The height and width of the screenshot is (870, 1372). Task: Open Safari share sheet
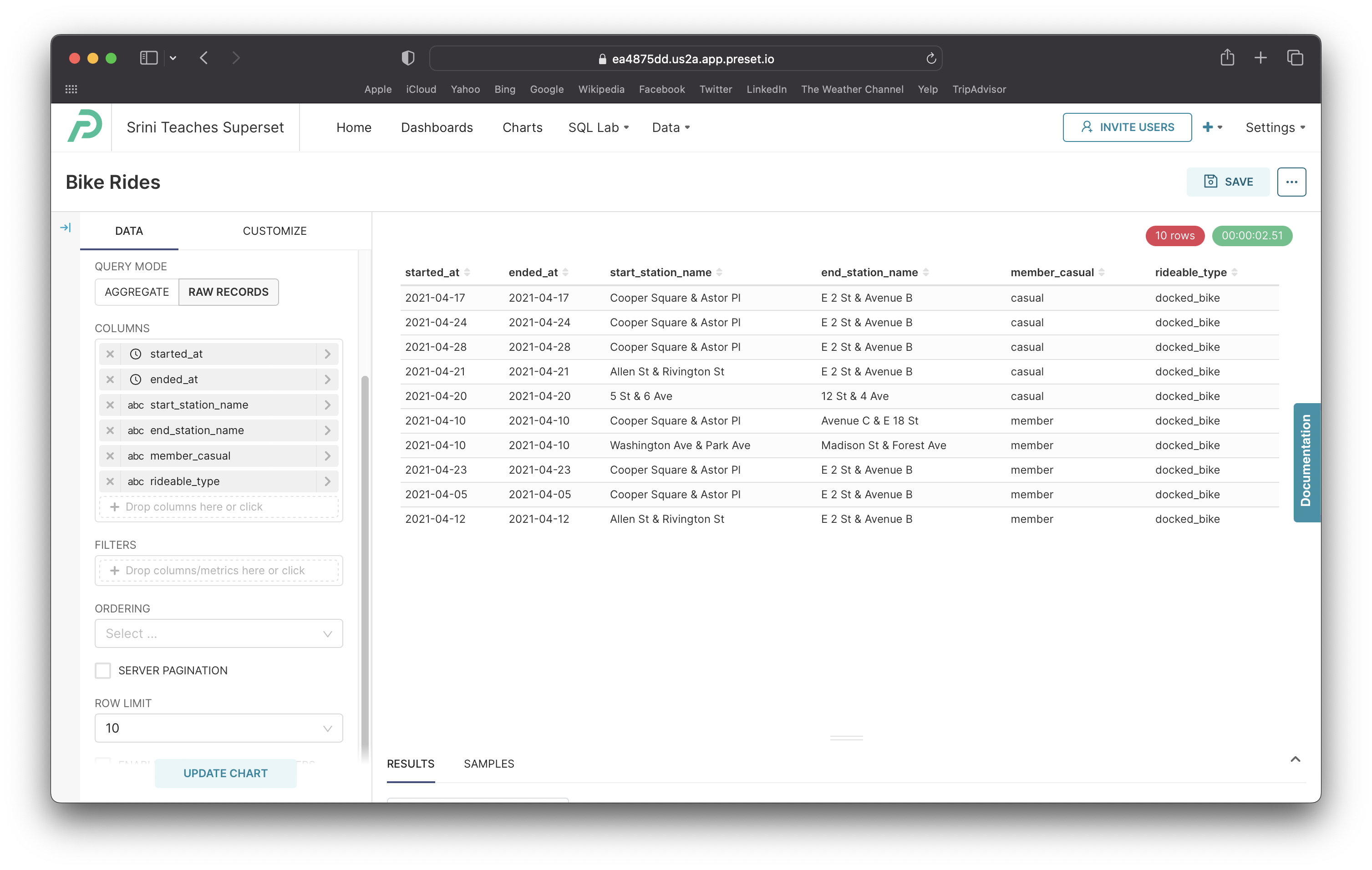[x=1227, y=57]
